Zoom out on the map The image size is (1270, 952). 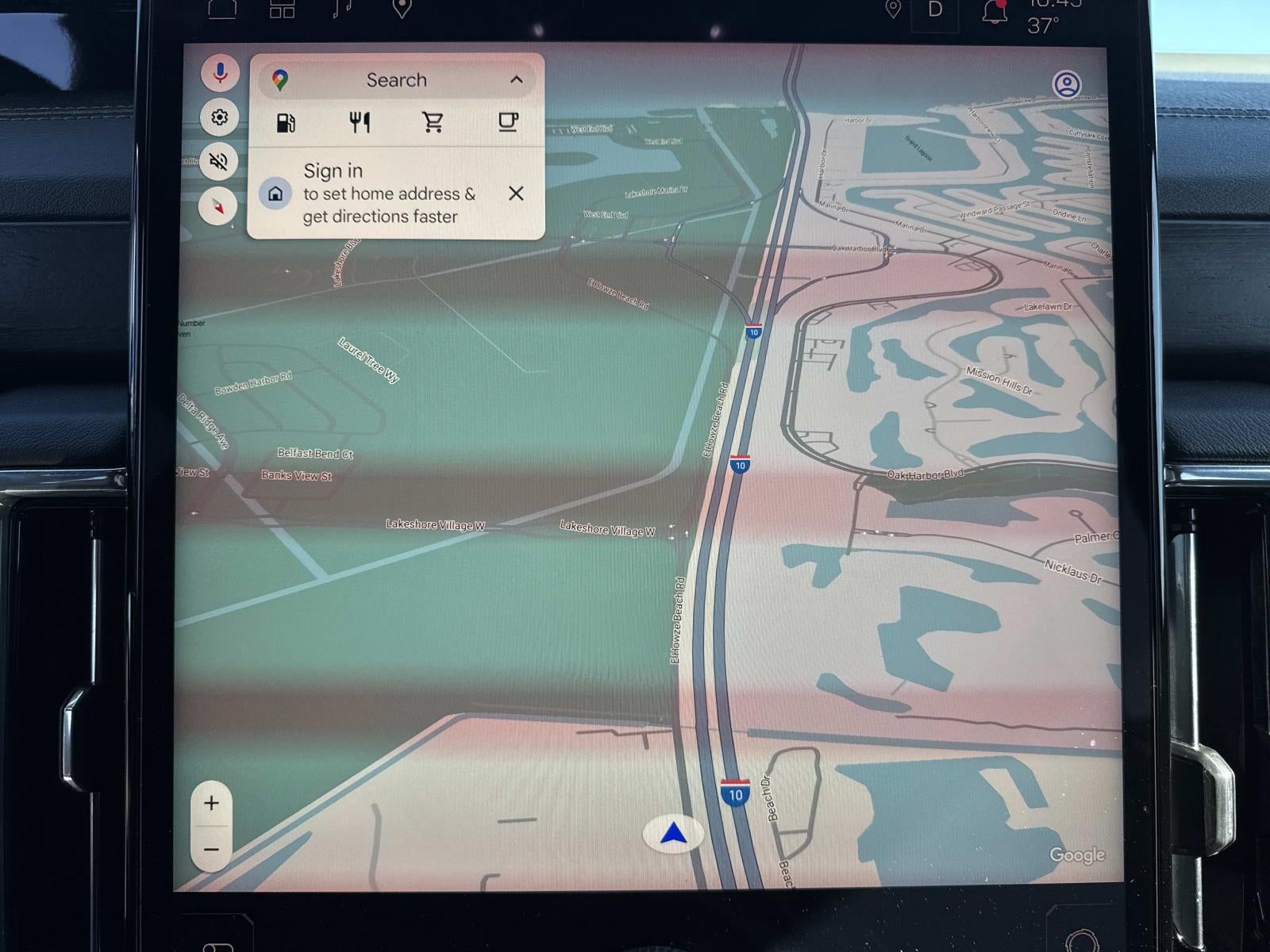tap(211, 850)
